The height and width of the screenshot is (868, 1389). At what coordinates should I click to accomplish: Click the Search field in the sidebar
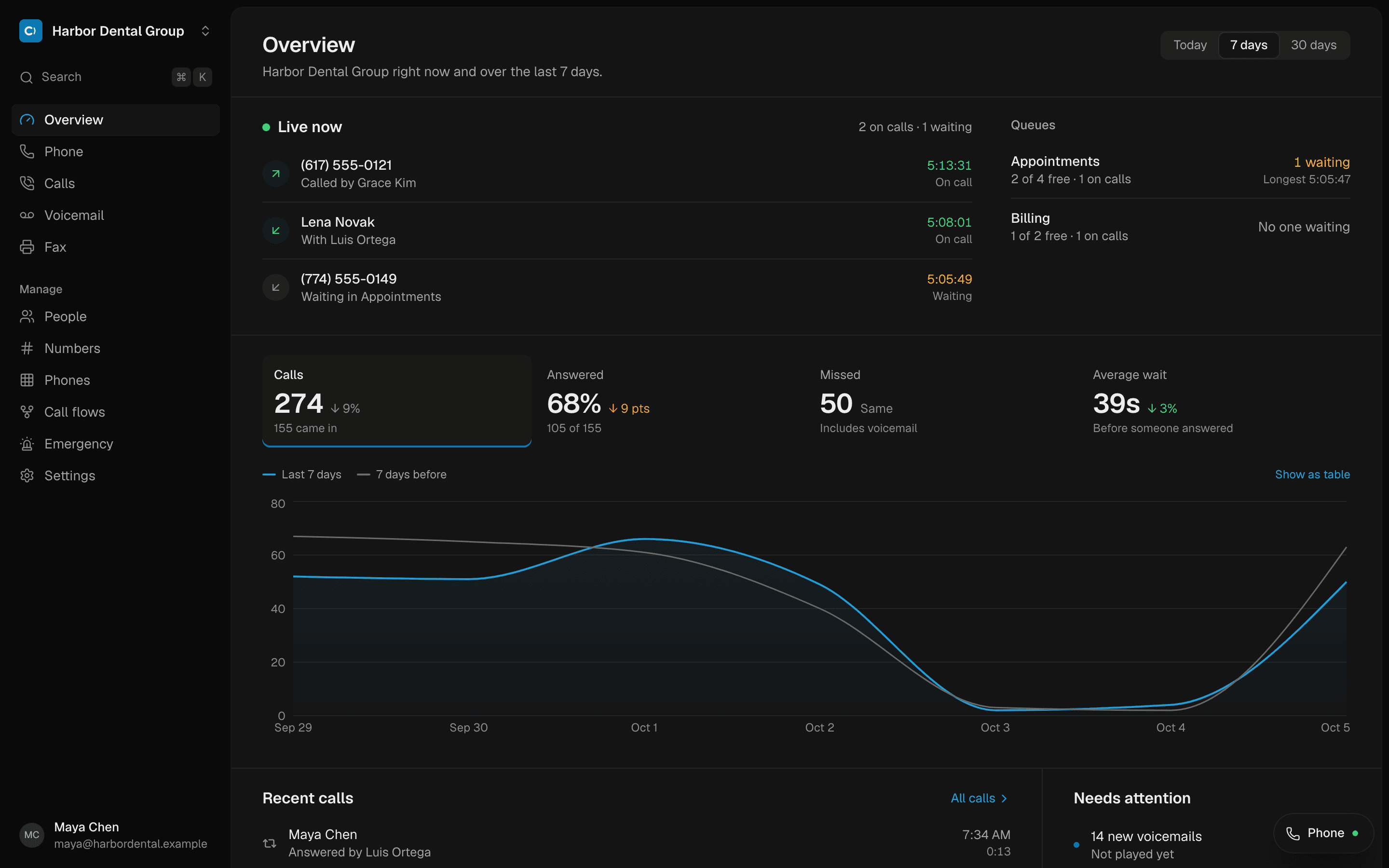[x=115, y=77]
